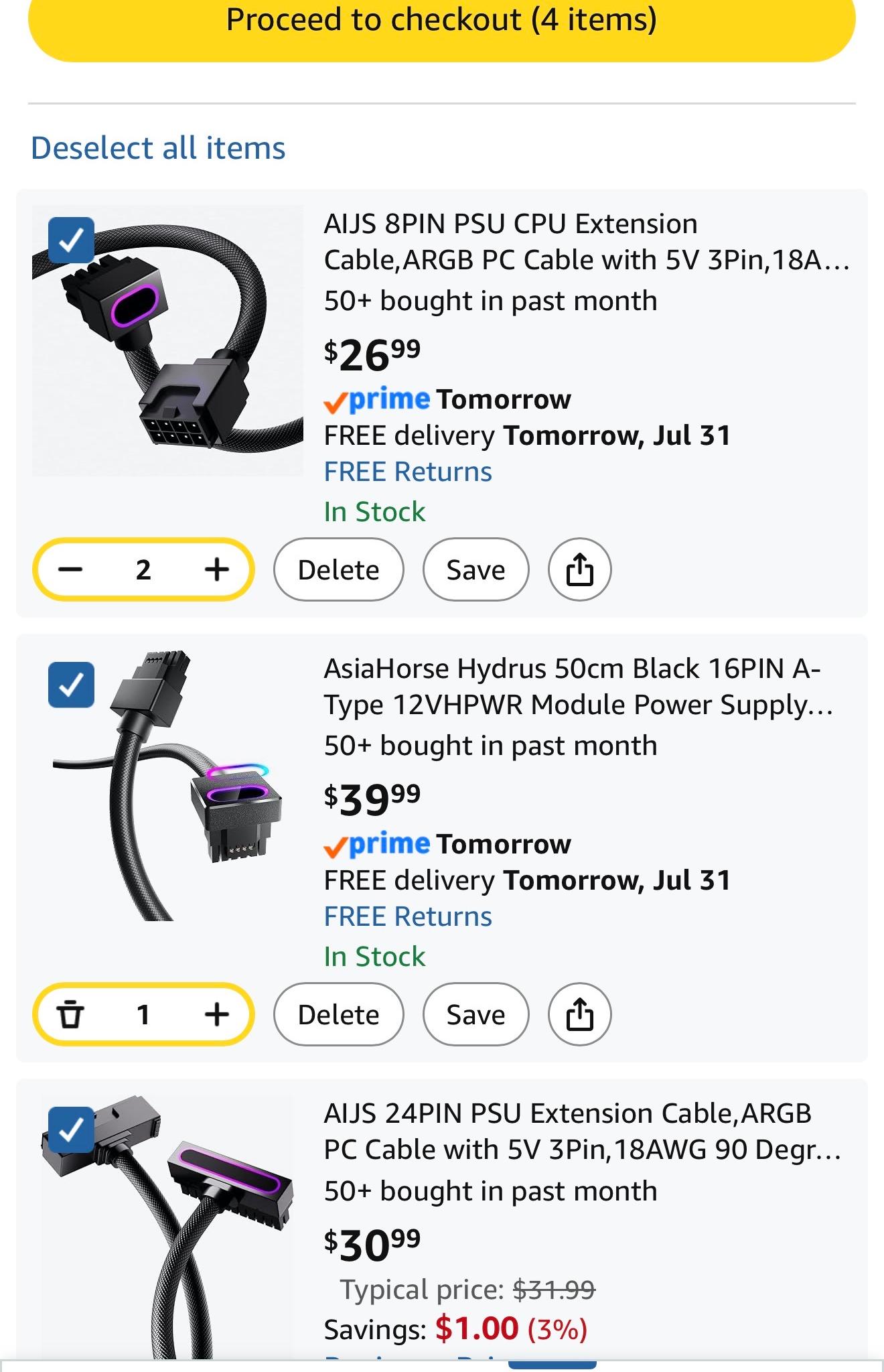Decrease AIJS 8PIN cable quantity with minus
884x1372 pixels.
70,570
